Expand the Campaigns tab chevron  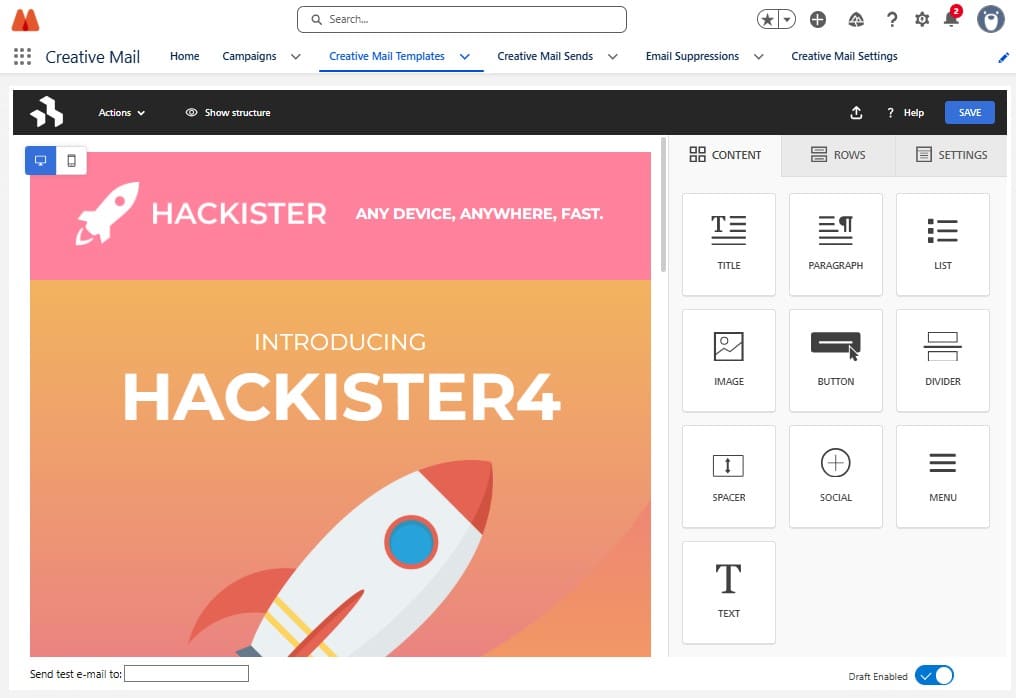coord(295,57)
